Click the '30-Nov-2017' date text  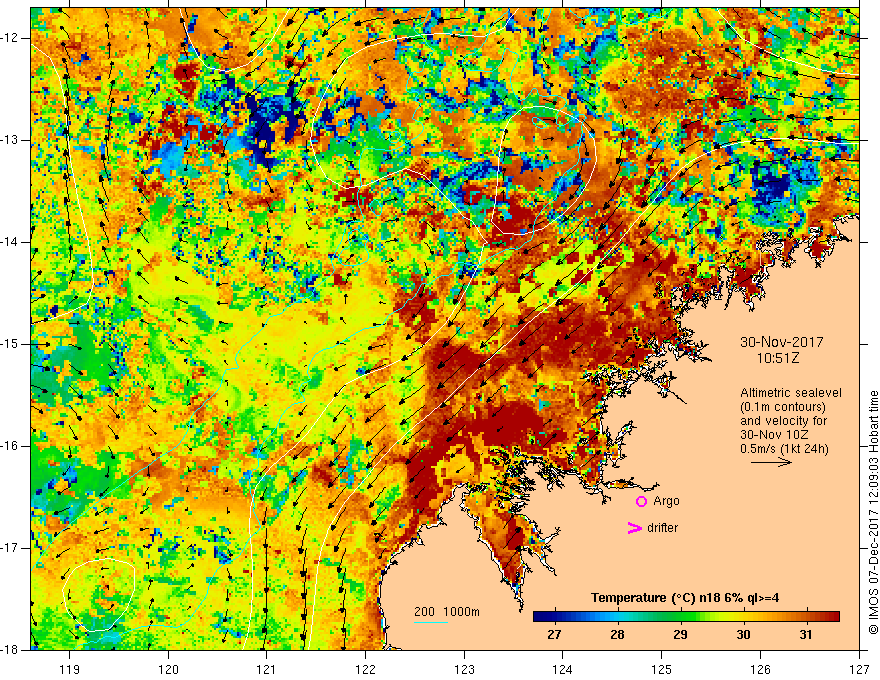782,342
